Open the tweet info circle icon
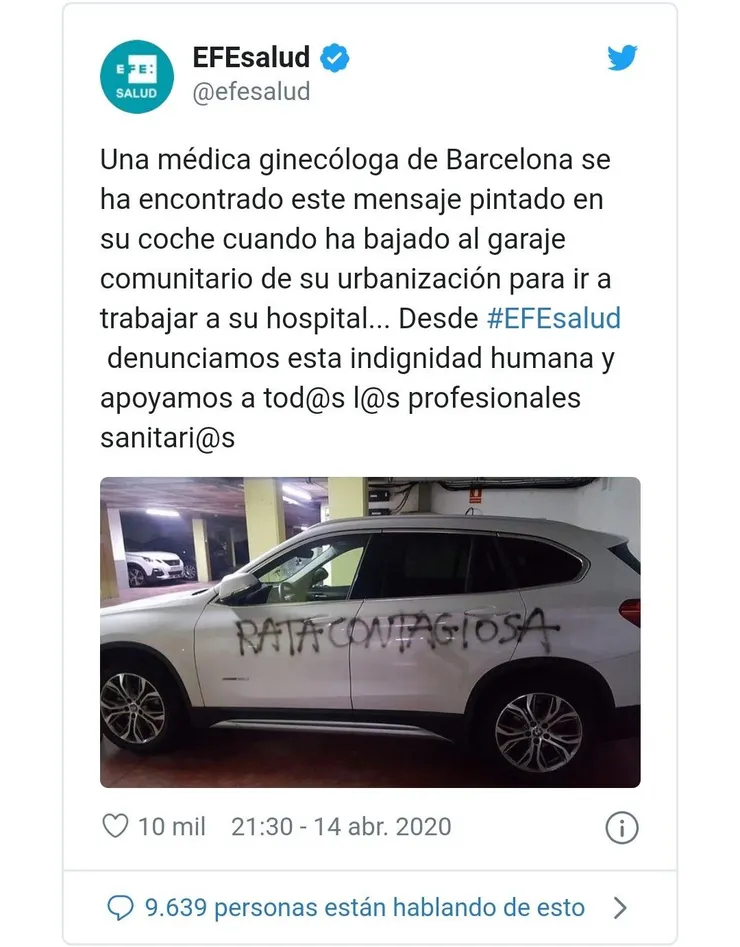This screenshot has height=947, width=740. click(x=622, y=827)
